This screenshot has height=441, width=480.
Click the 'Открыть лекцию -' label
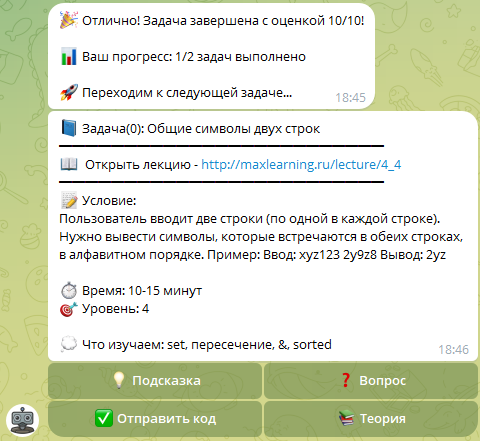142,165
